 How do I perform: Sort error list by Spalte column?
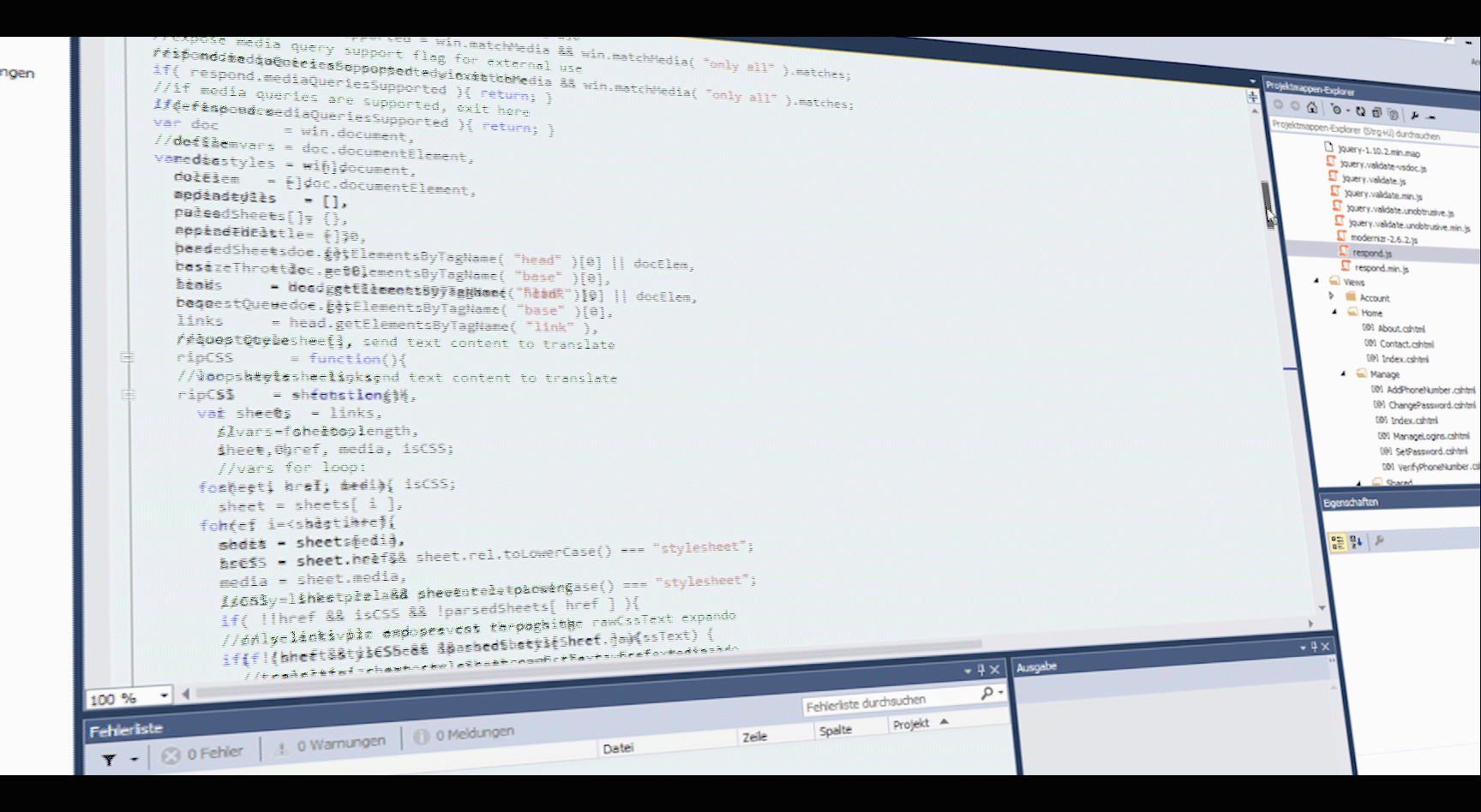836,730
